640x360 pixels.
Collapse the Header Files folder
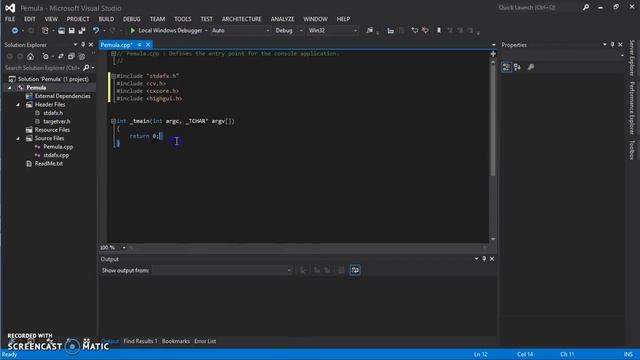click(x=18, y=104)
